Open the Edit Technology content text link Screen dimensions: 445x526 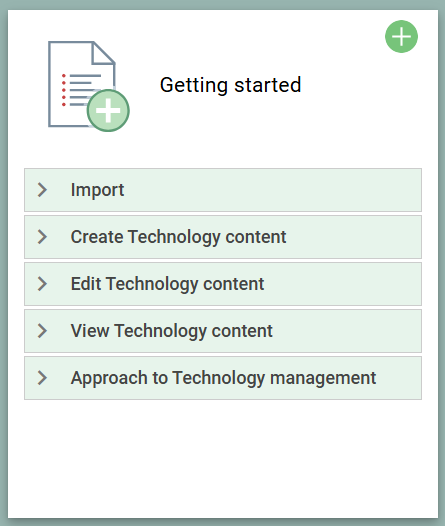pyautogui.click(x=167, y=284)
